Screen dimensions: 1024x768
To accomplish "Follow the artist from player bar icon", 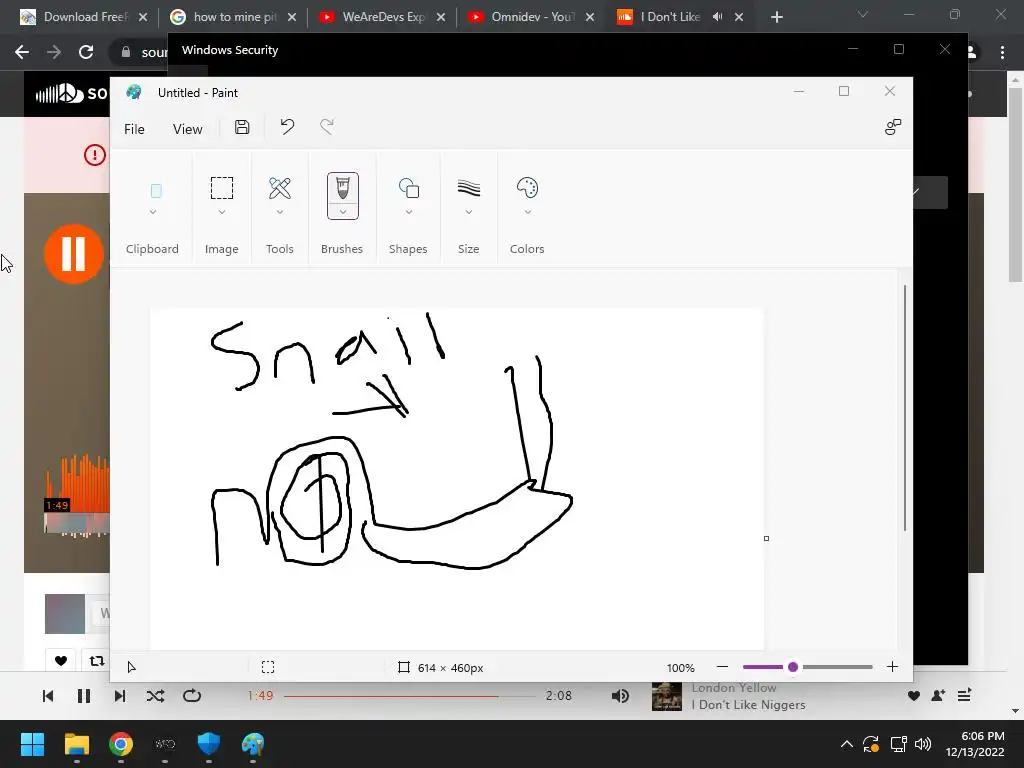I will pos(938,696).
